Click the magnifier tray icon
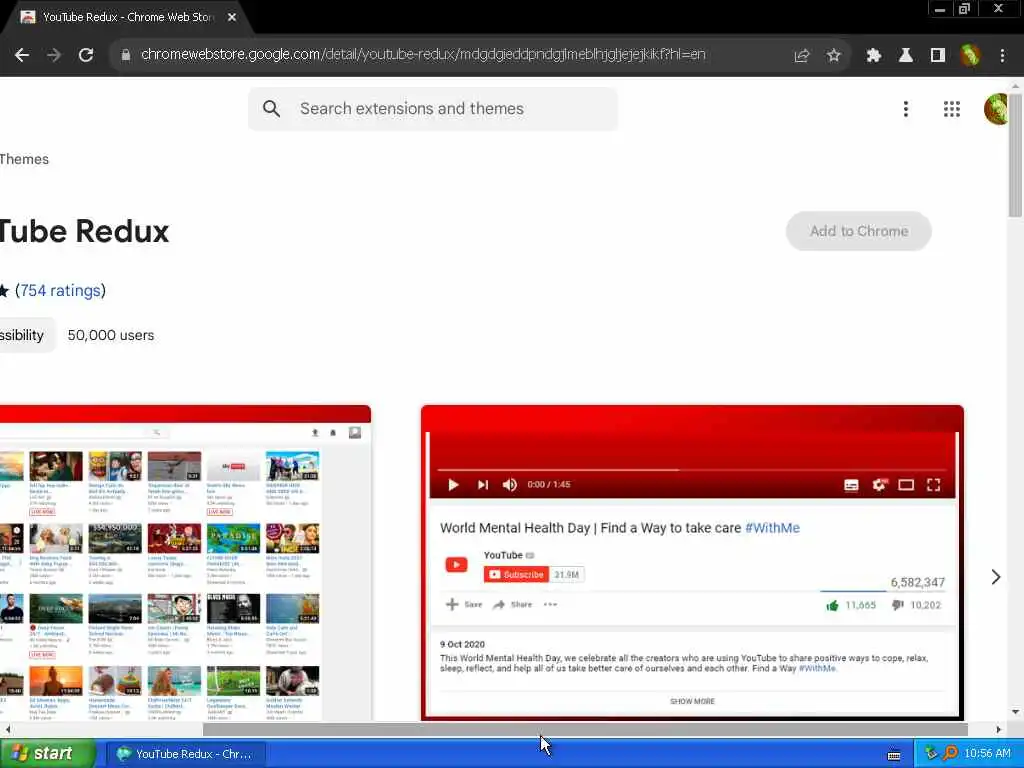The width and height of the screenshot is (1024, 768). [x=950, y=754]
